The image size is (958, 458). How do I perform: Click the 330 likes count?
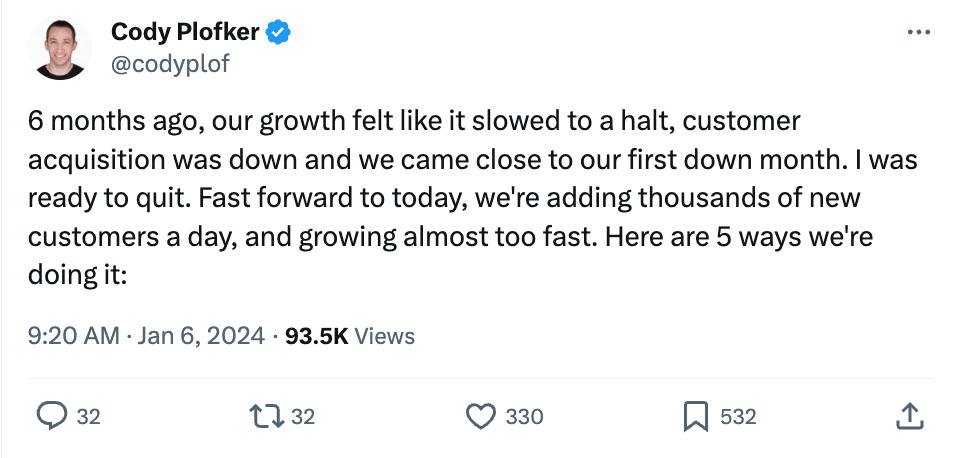tap(524, 417)
